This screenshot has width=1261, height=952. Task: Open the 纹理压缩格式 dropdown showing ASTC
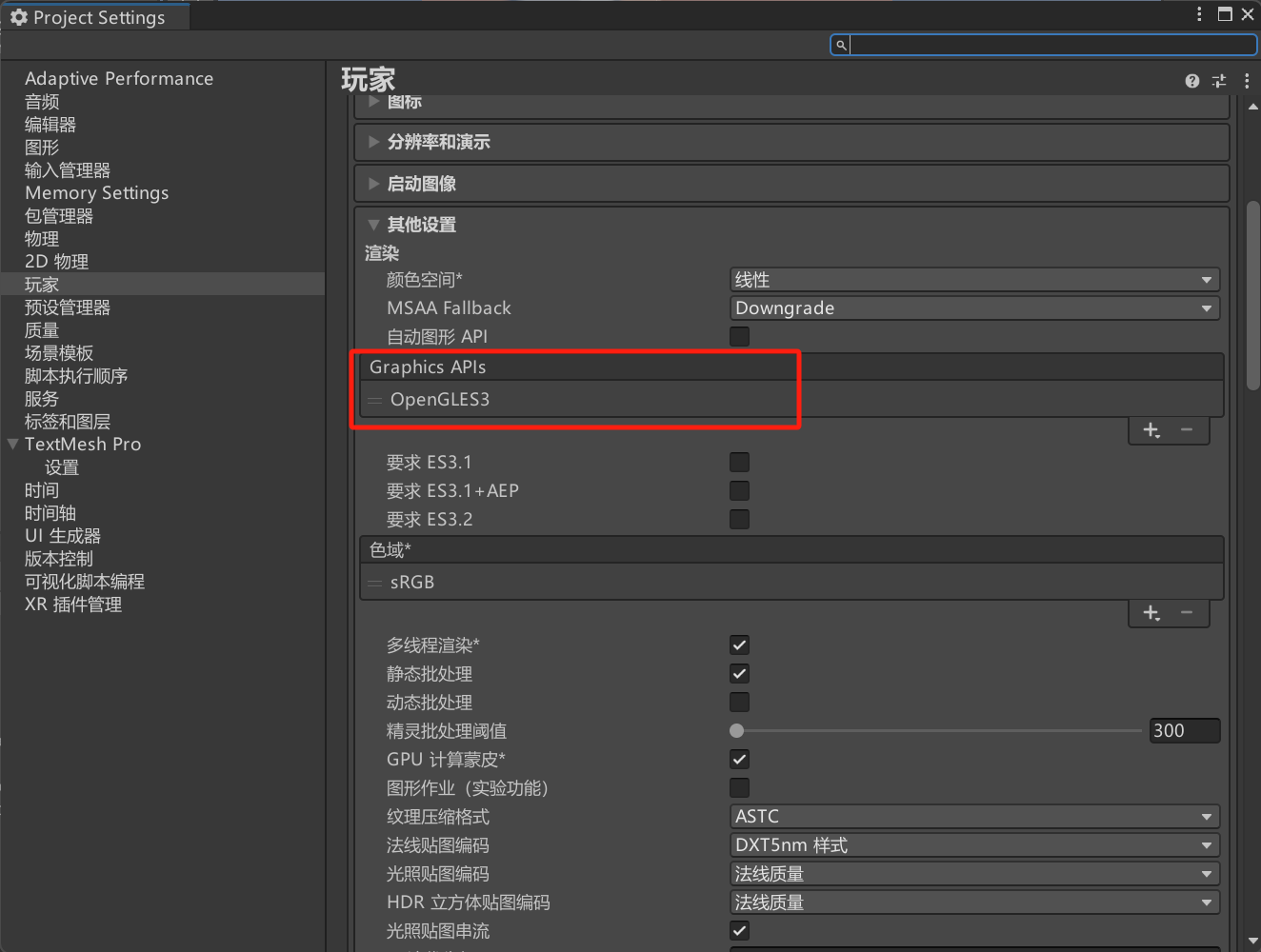click(974, 816)
